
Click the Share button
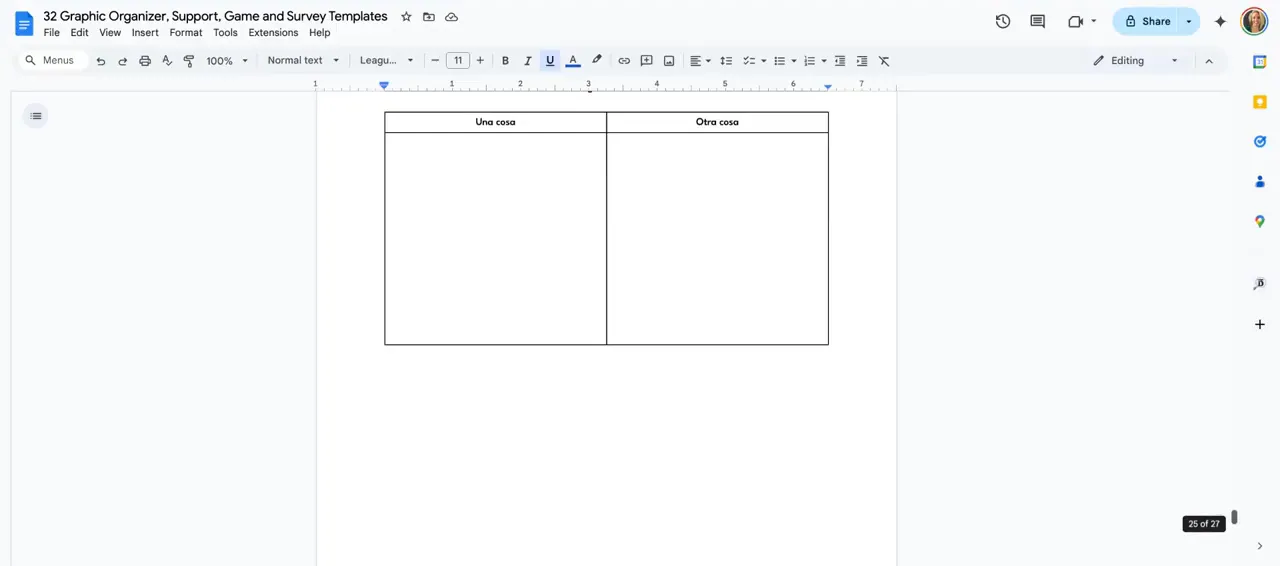coord(1146,21)
